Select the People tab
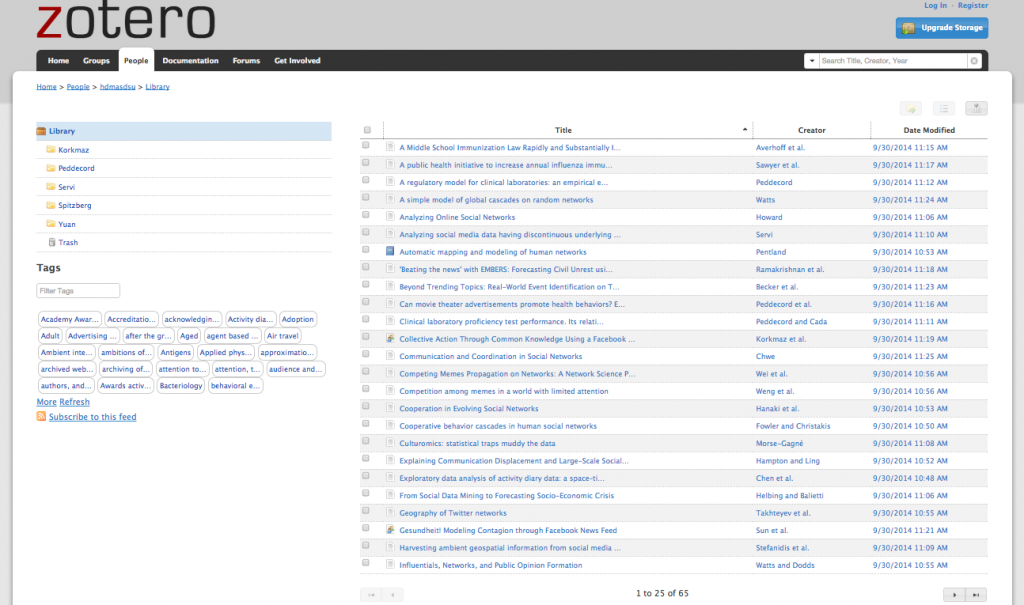 (136, 61)
